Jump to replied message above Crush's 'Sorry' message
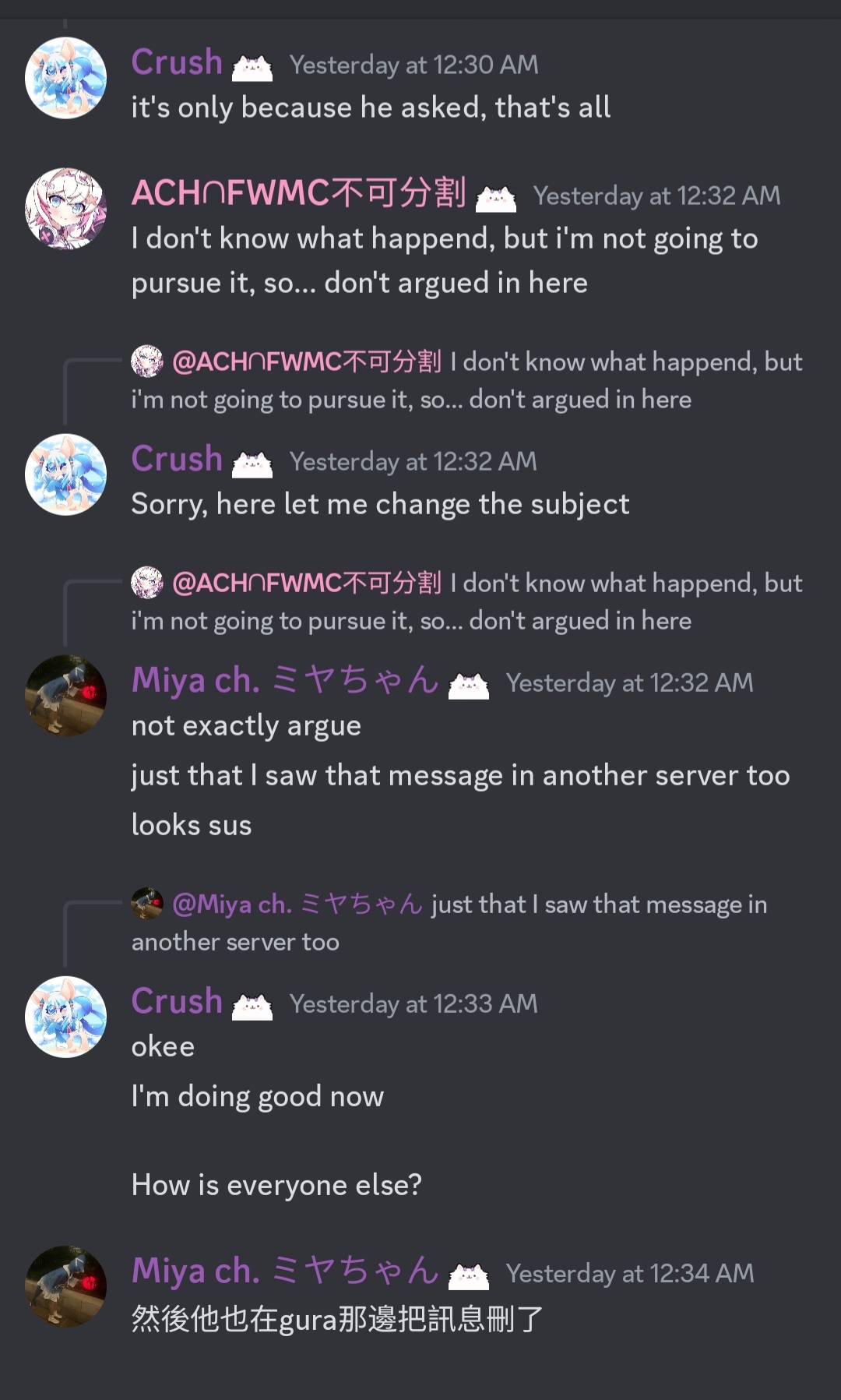This screenshot has width=841, height=1400. point(467,381)
